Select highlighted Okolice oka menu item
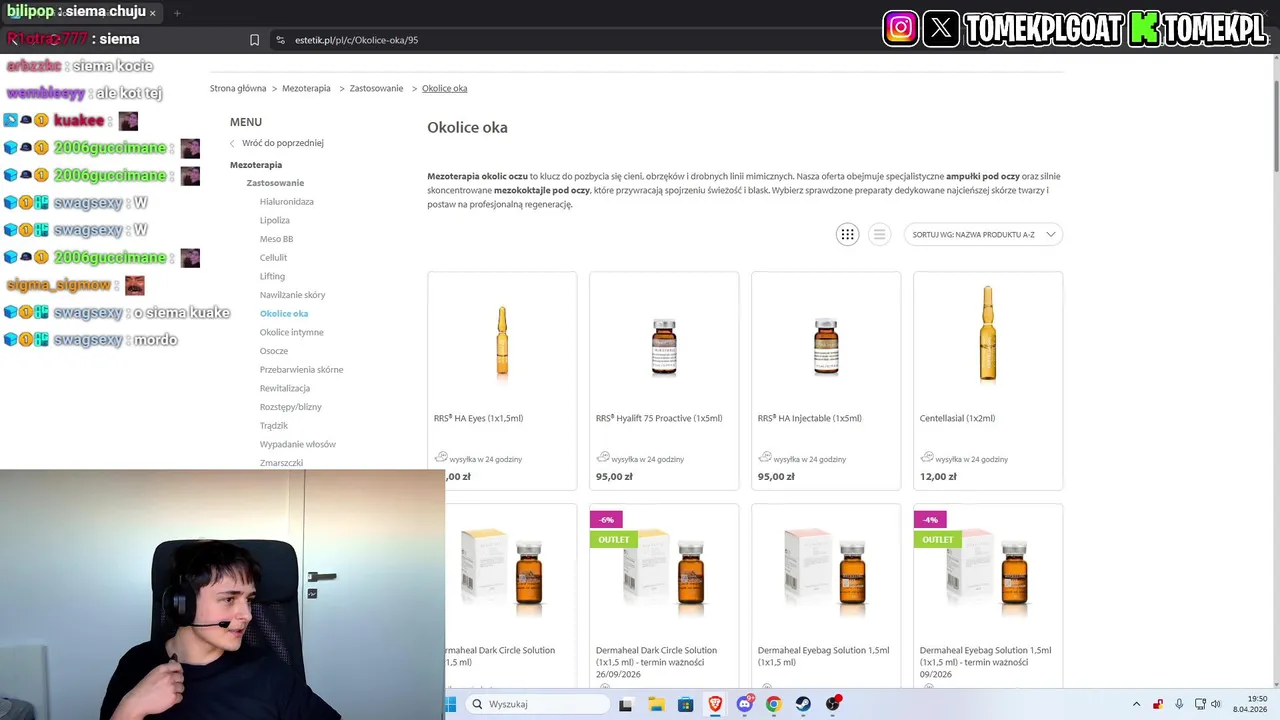The image size is (1280, 720). 284,314
